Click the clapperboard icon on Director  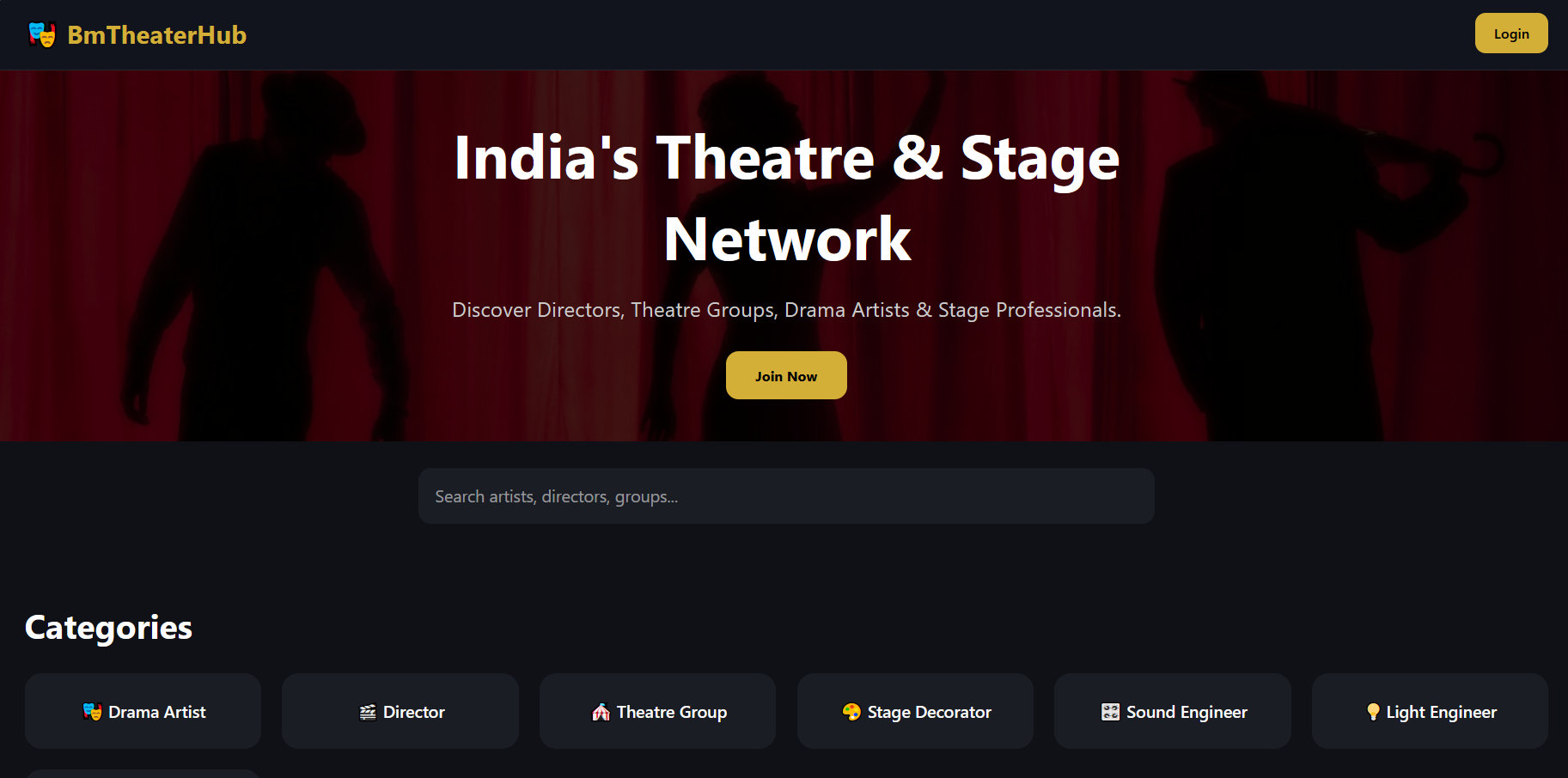click(x=368, y=712)
